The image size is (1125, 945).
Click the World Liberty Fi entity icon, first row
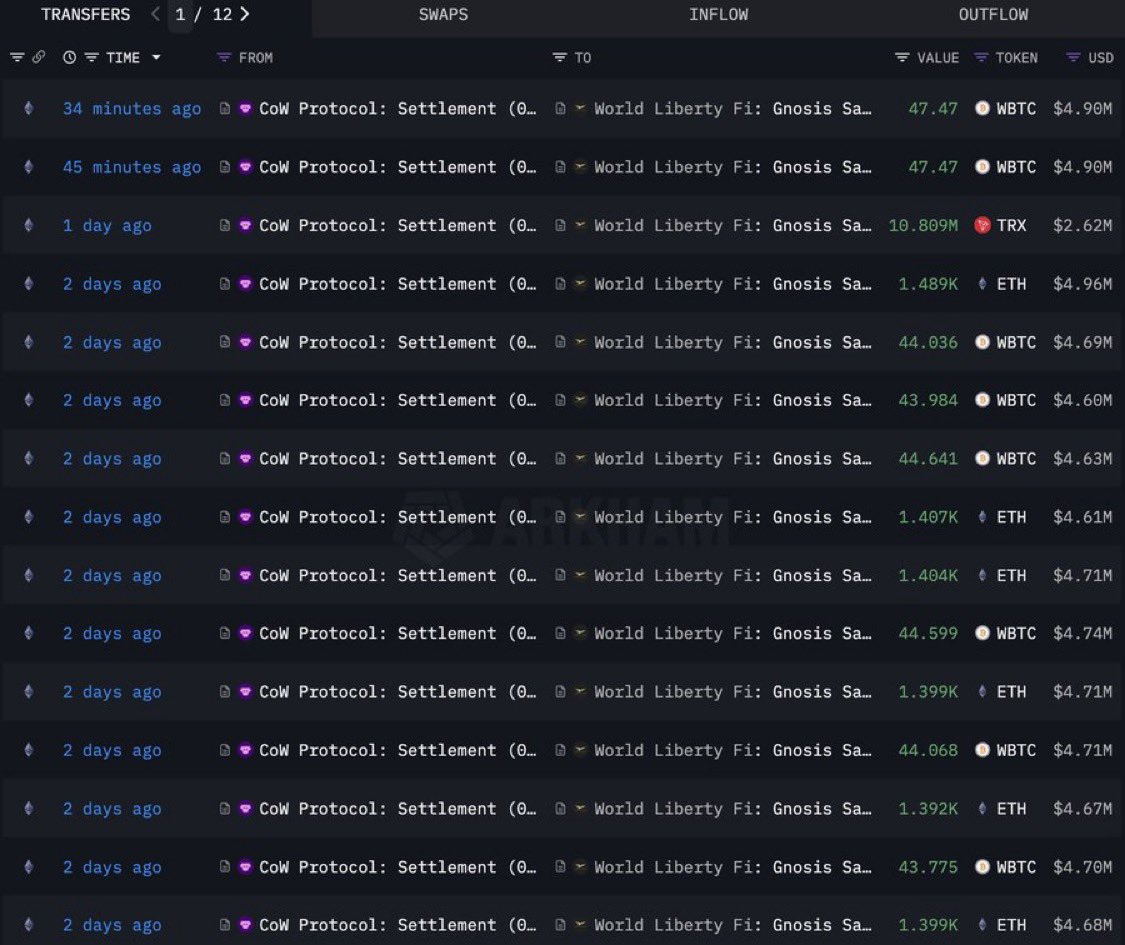580,109
